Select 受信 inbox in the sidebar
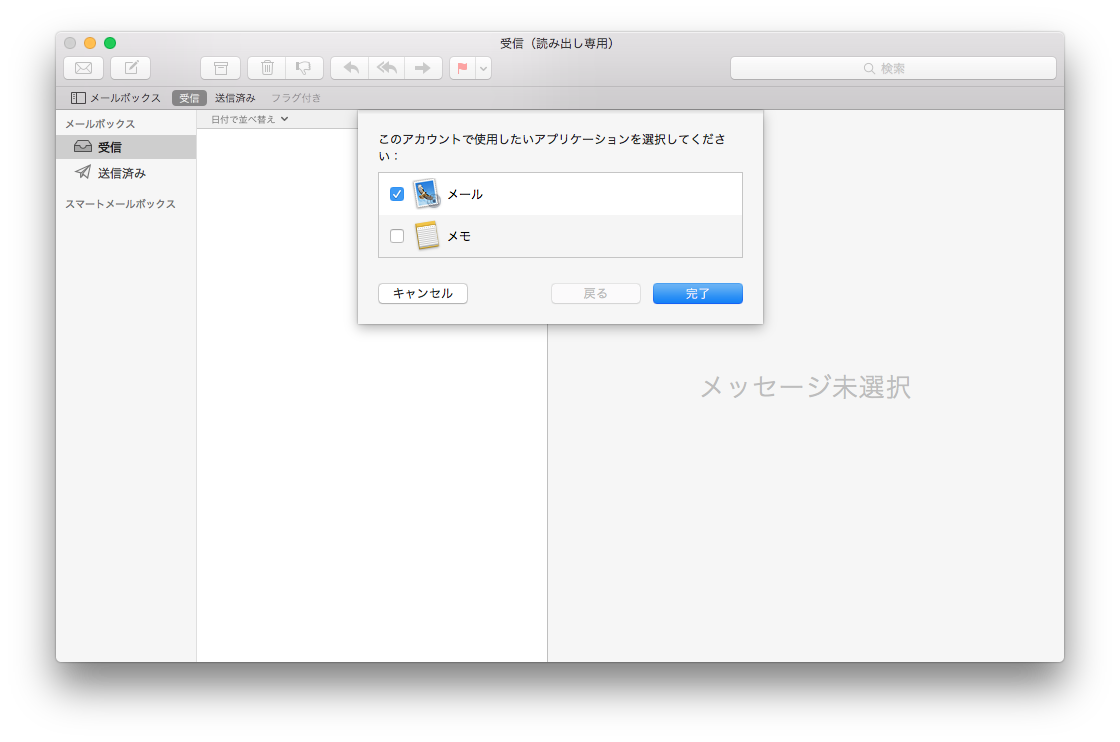 (x=126, y=147)
